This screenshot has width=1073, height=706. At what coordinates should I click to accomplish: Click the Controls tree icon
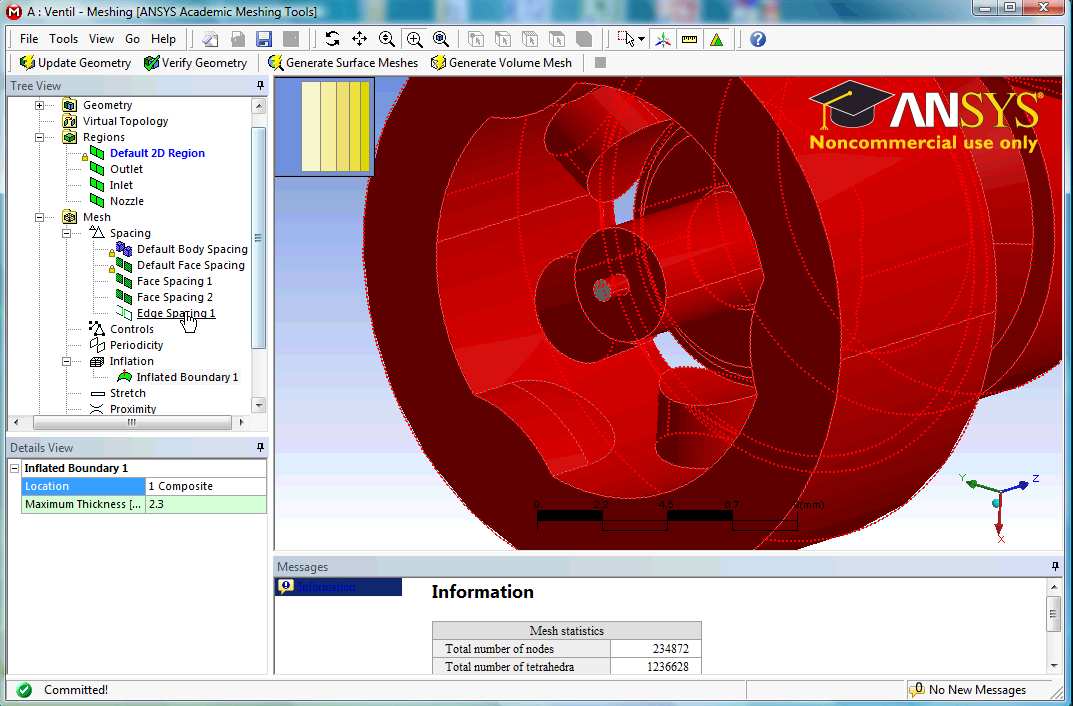[x=96, y=329]
